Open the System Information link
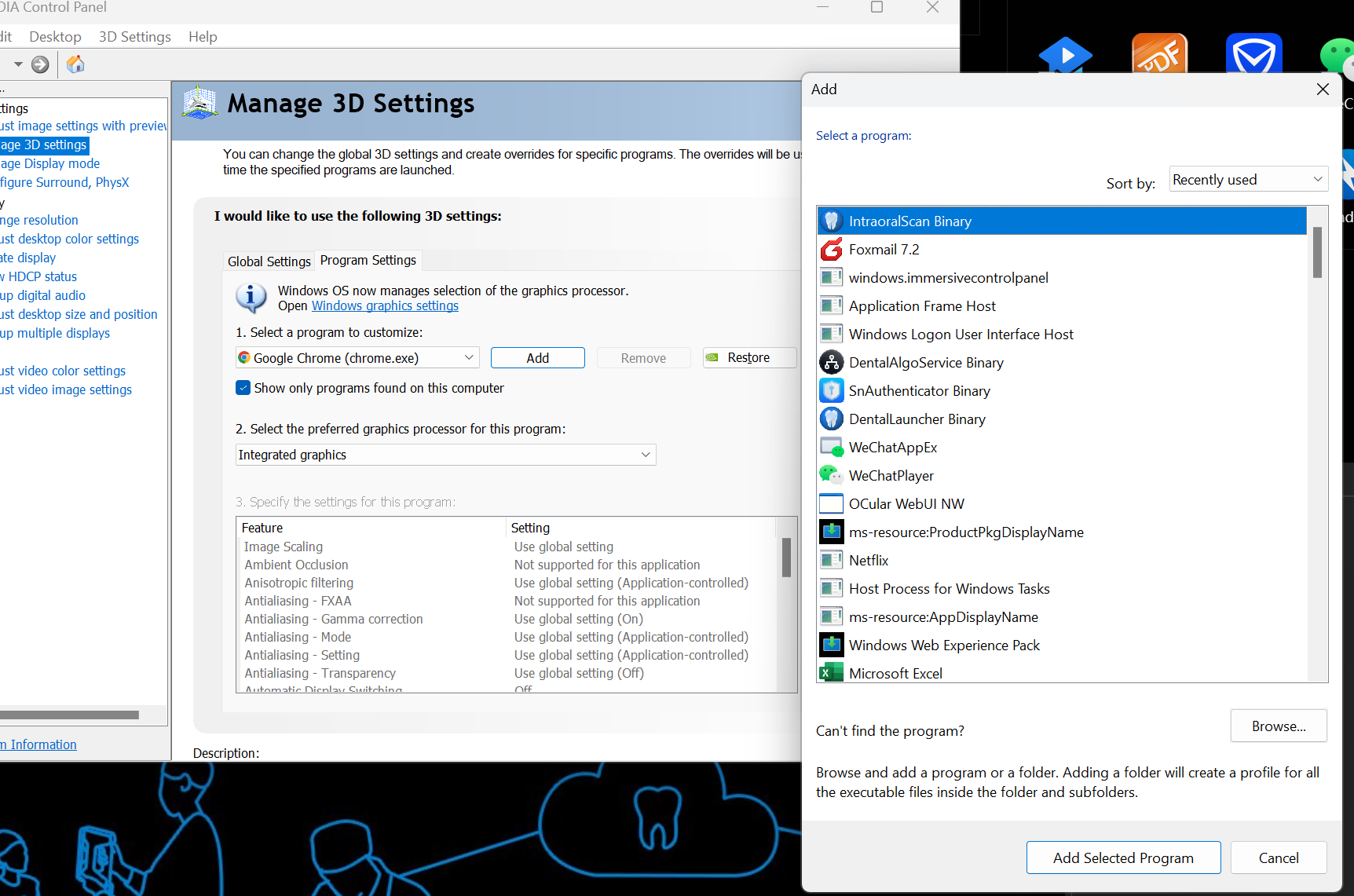The width and height of the screenshot is (1354, 896). click(x=38, y=744)
